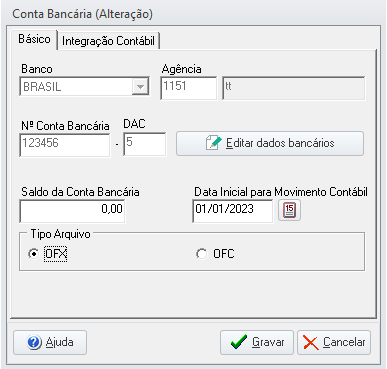Screen dimensions: 387x369
Task: Click the Agência number field showing 1151
Action: coord(189,88)
